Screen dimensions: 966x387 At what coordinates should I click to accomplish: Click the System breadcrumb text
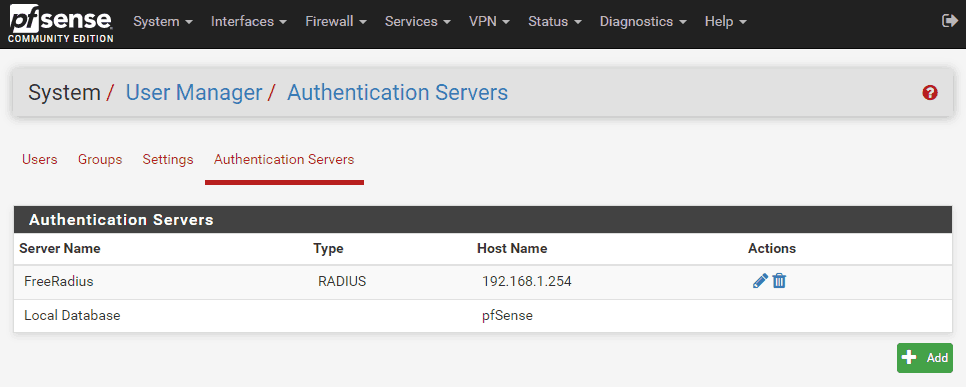64,92
